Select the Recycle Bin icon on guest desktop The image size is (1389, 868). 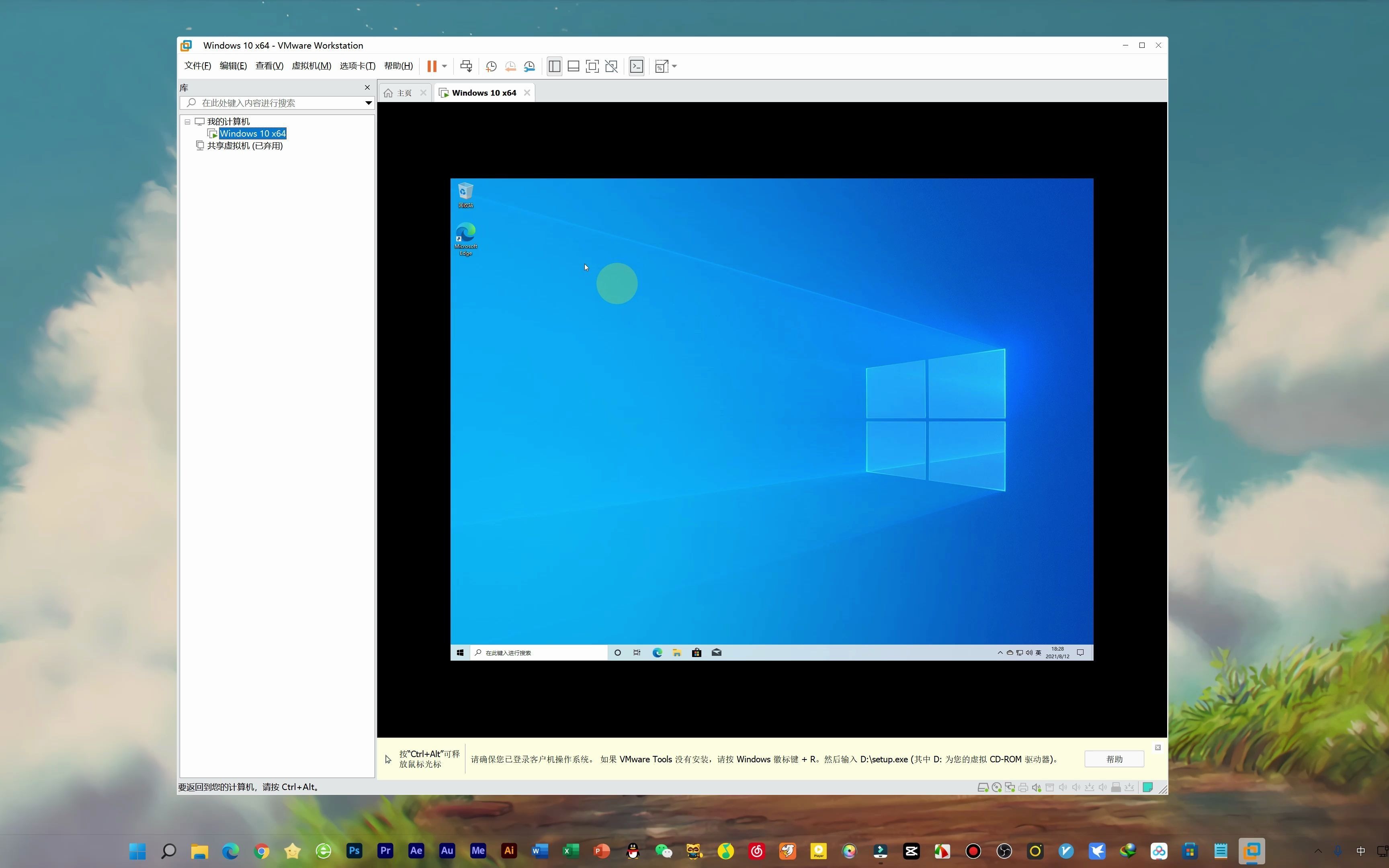(x=465, y=195)
